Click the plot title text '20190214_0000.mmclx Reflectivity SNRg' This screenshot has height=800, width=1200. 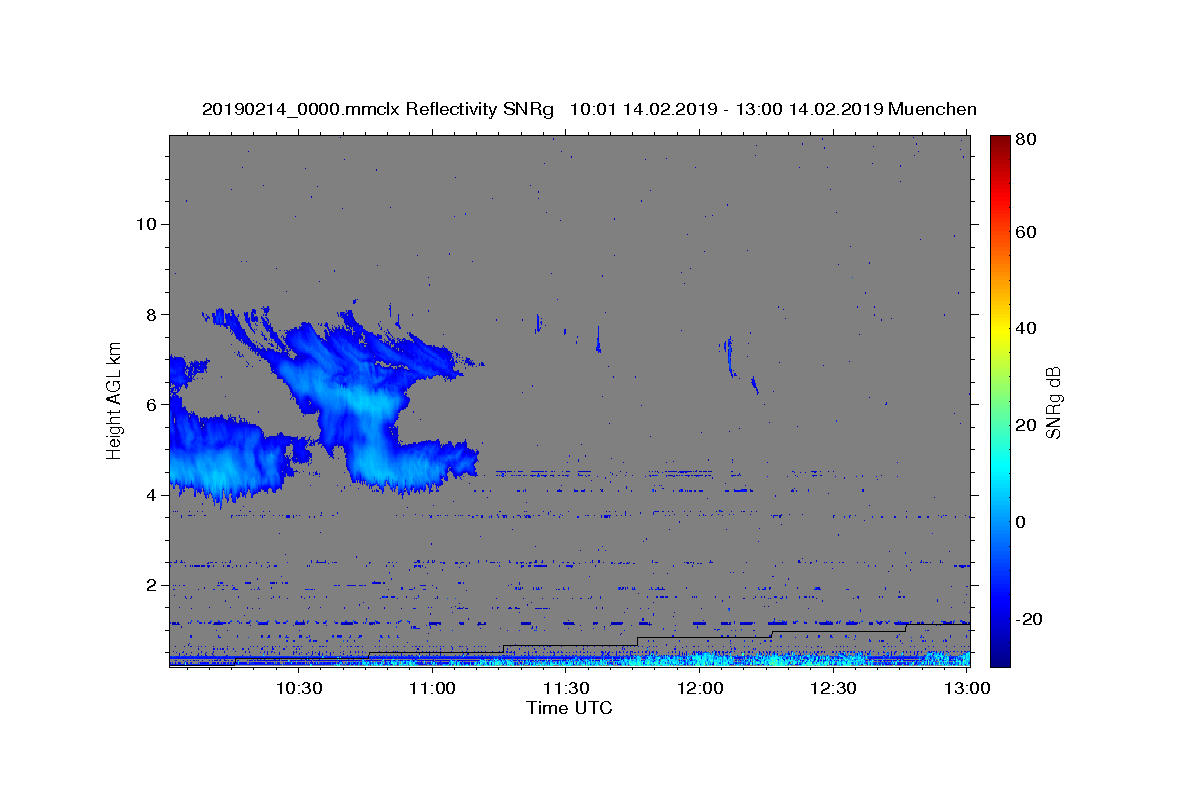pos(377,110)
